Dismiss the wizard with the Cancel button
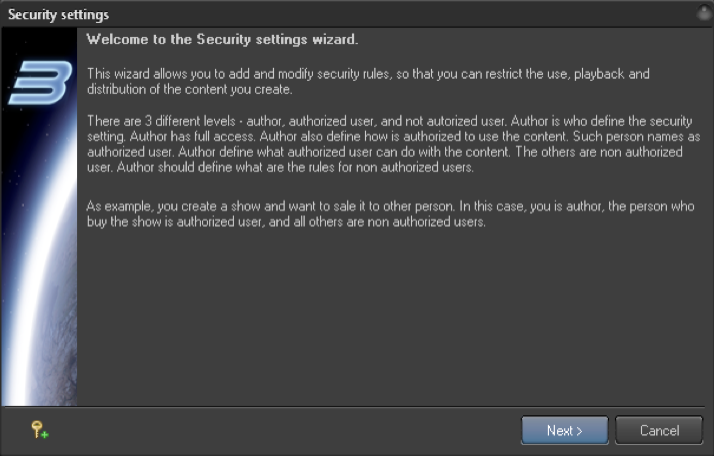 click(659, 430)
